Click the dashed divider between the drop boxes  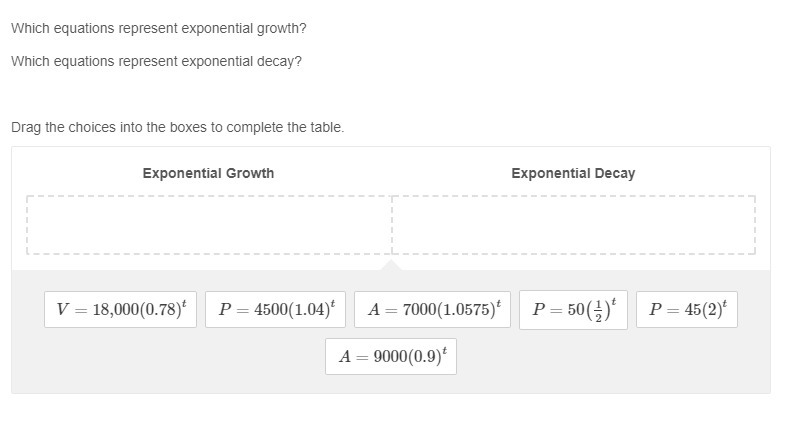392,225
